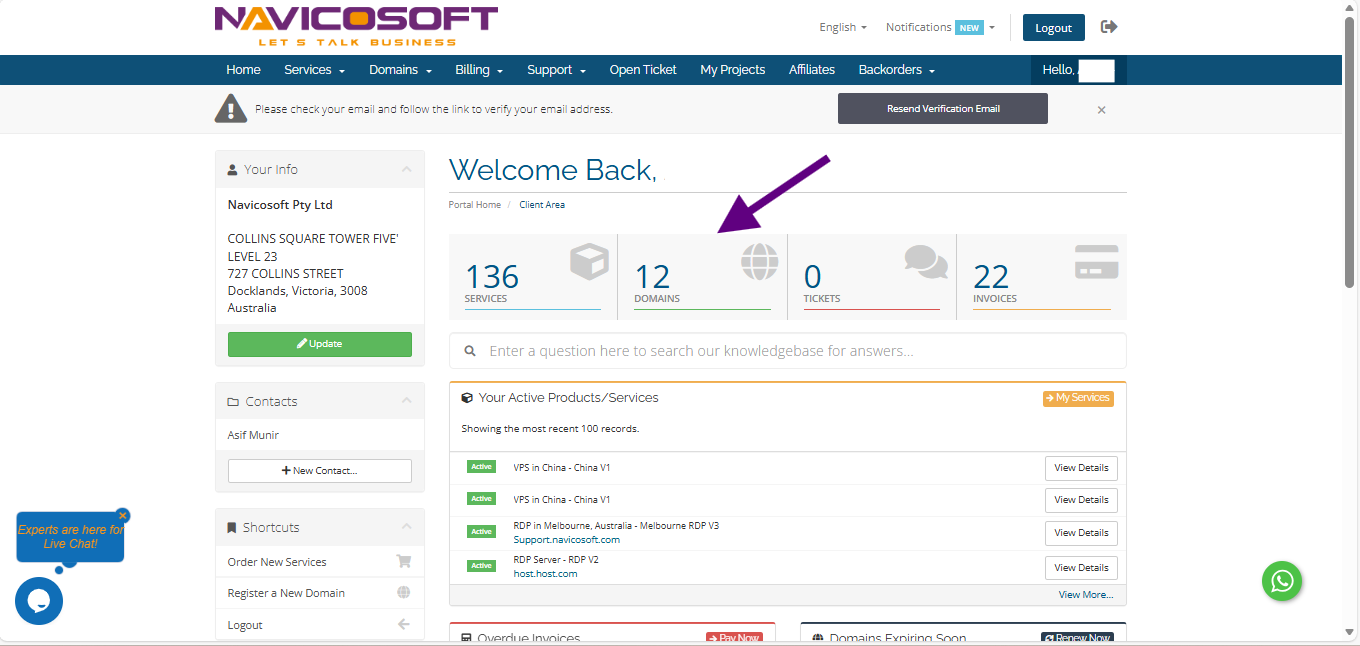Expand the Notifications dropdown
Screen dimensions: 1360x646
[940, 28]
